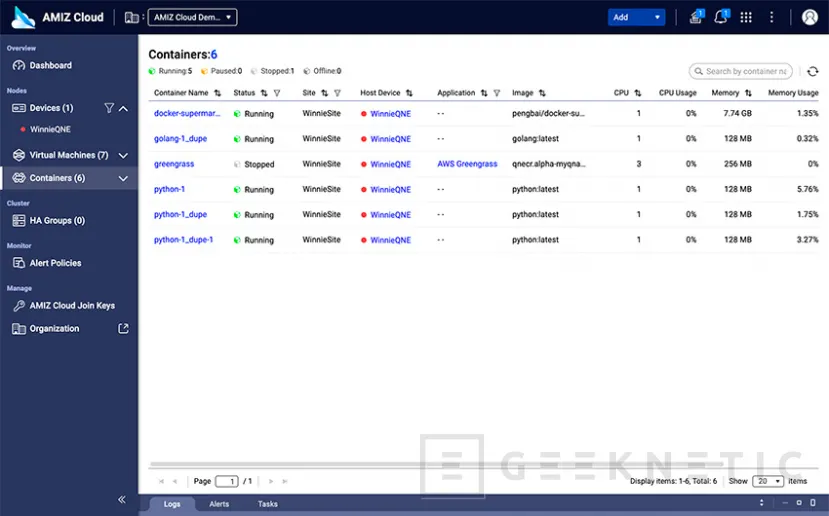Filter the Site column
Screen dimensions: 829x516
pos(337,93)
